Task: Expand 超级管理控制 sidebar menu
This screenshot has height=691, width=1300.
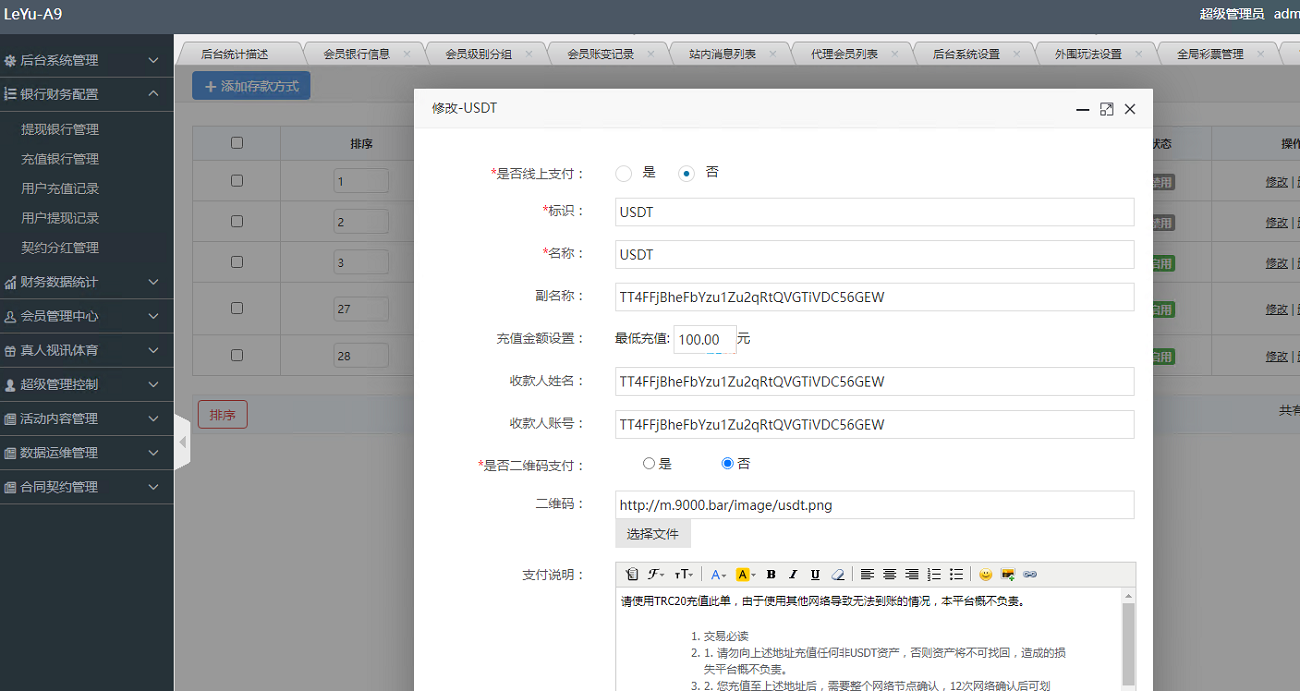Action: point(87,384)
